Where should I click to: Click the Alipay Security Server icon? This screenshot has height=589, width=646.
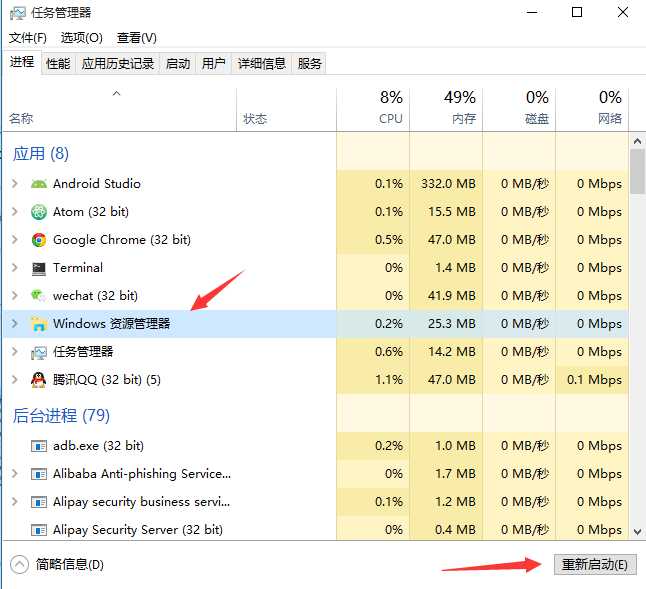[39, 530]
